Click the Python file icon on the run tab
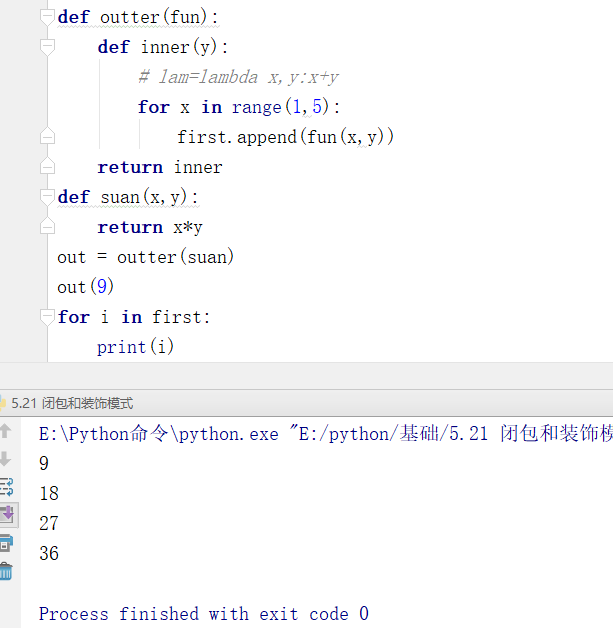Viewport: 613px width, 628px height. tap(3, 403)
